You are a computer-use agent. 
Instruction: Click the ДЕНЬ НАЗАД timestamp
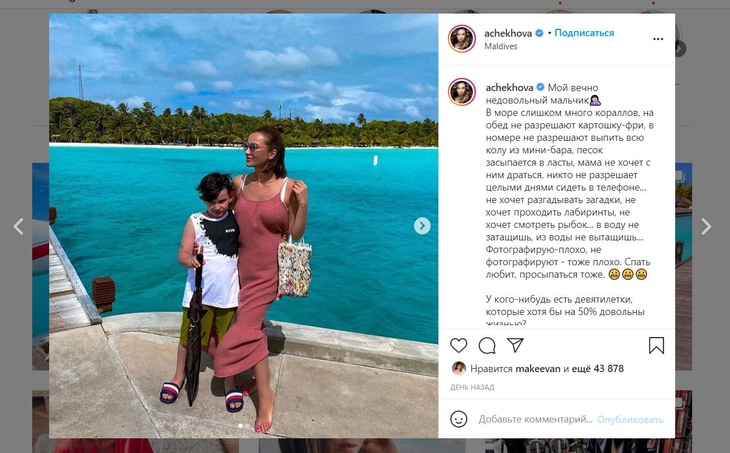[x=472, y=387]
